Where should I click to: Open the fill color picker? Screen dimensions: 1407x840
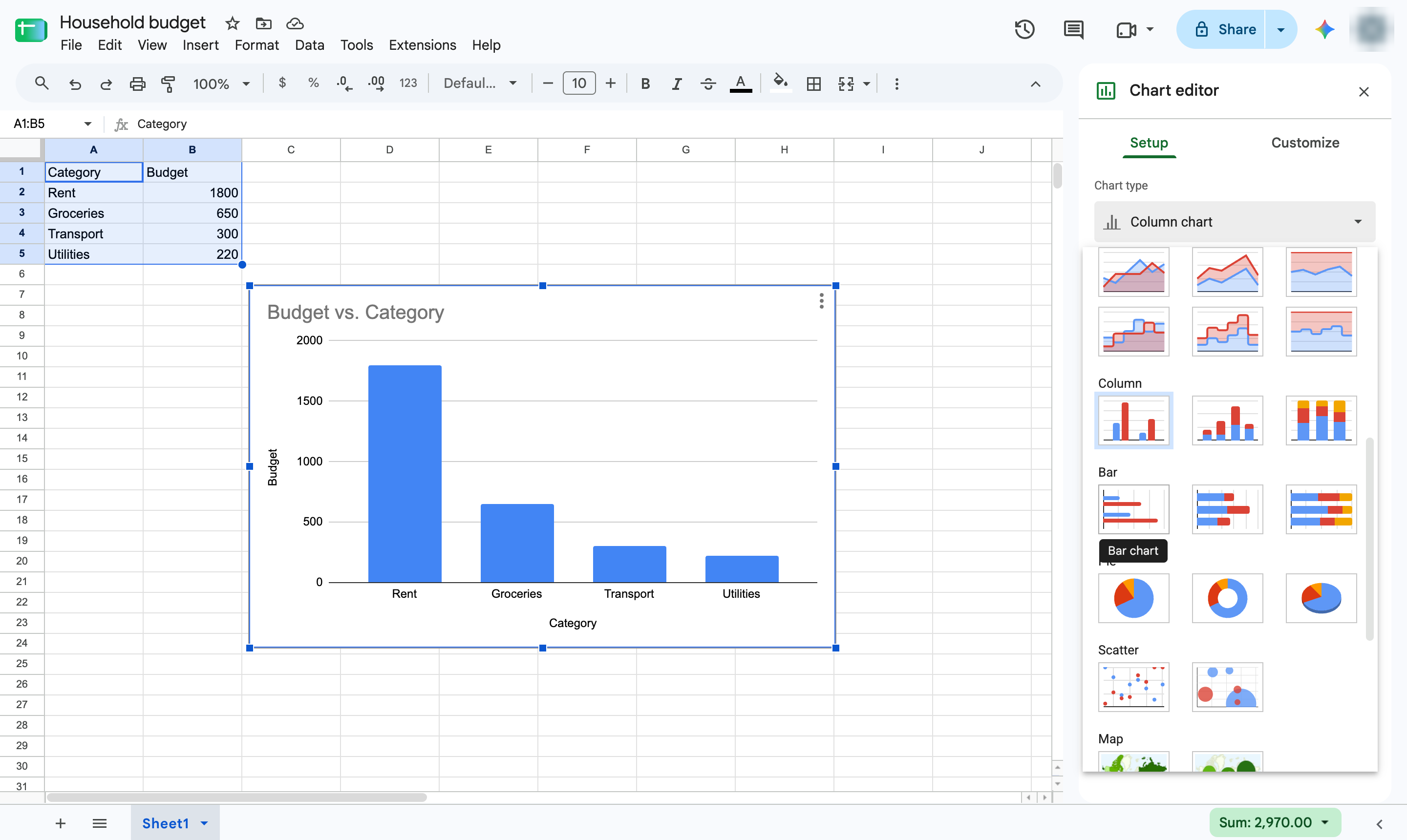pos(781,83)
